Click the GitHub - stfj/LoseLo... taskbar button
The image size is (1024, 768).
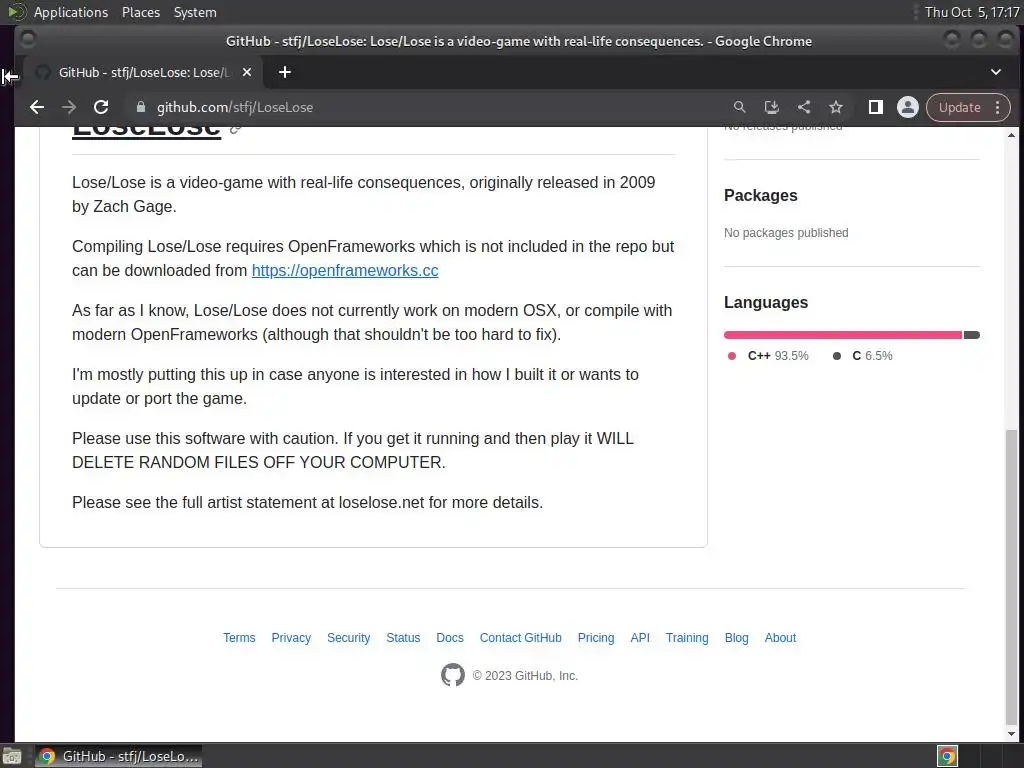point(119,756)
